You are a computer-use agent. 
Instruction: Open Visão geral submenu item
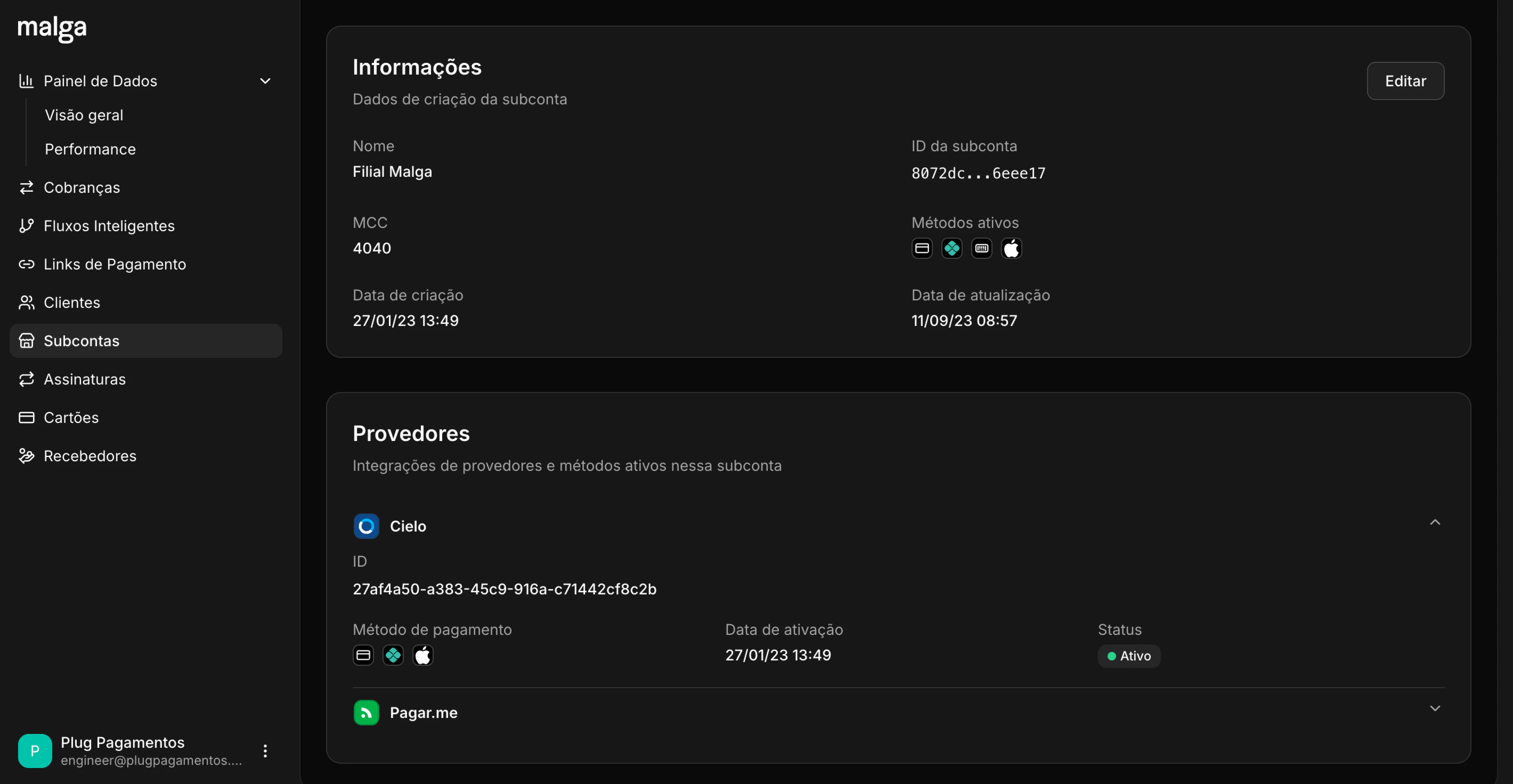(84, 115)
